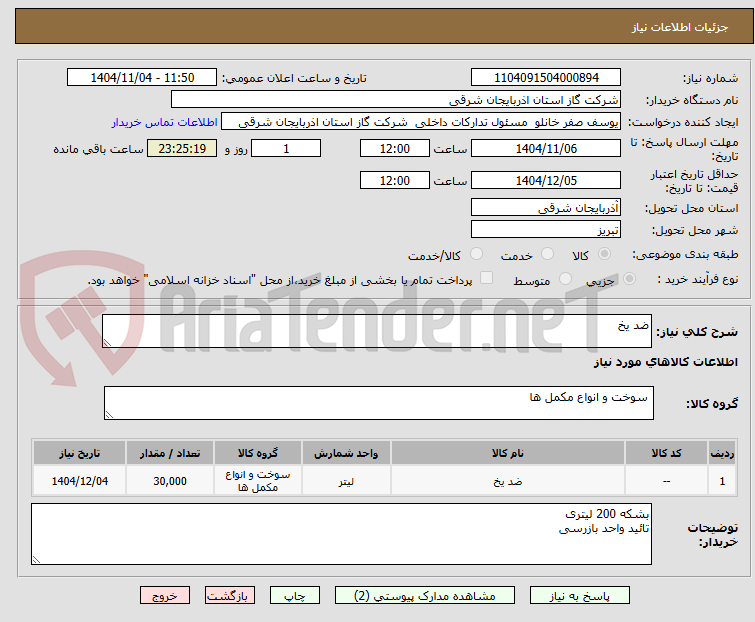The height and width of the screenshot is (622, 755).
Task: Select the متوسط purchase type radio
Action: [x=565, y=278]
